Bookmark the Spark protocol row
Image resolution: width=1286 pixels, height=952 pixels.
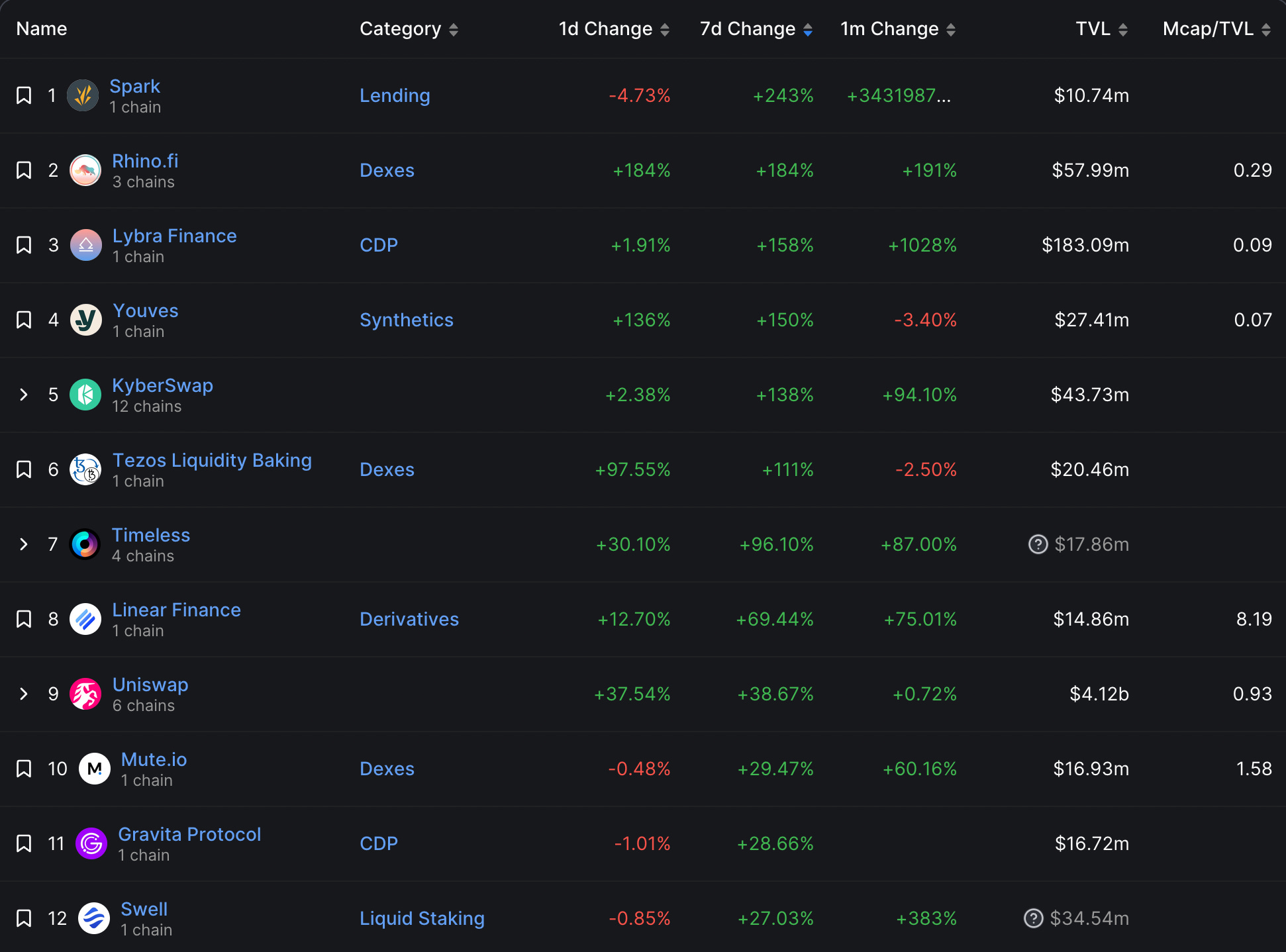point(24,96)
